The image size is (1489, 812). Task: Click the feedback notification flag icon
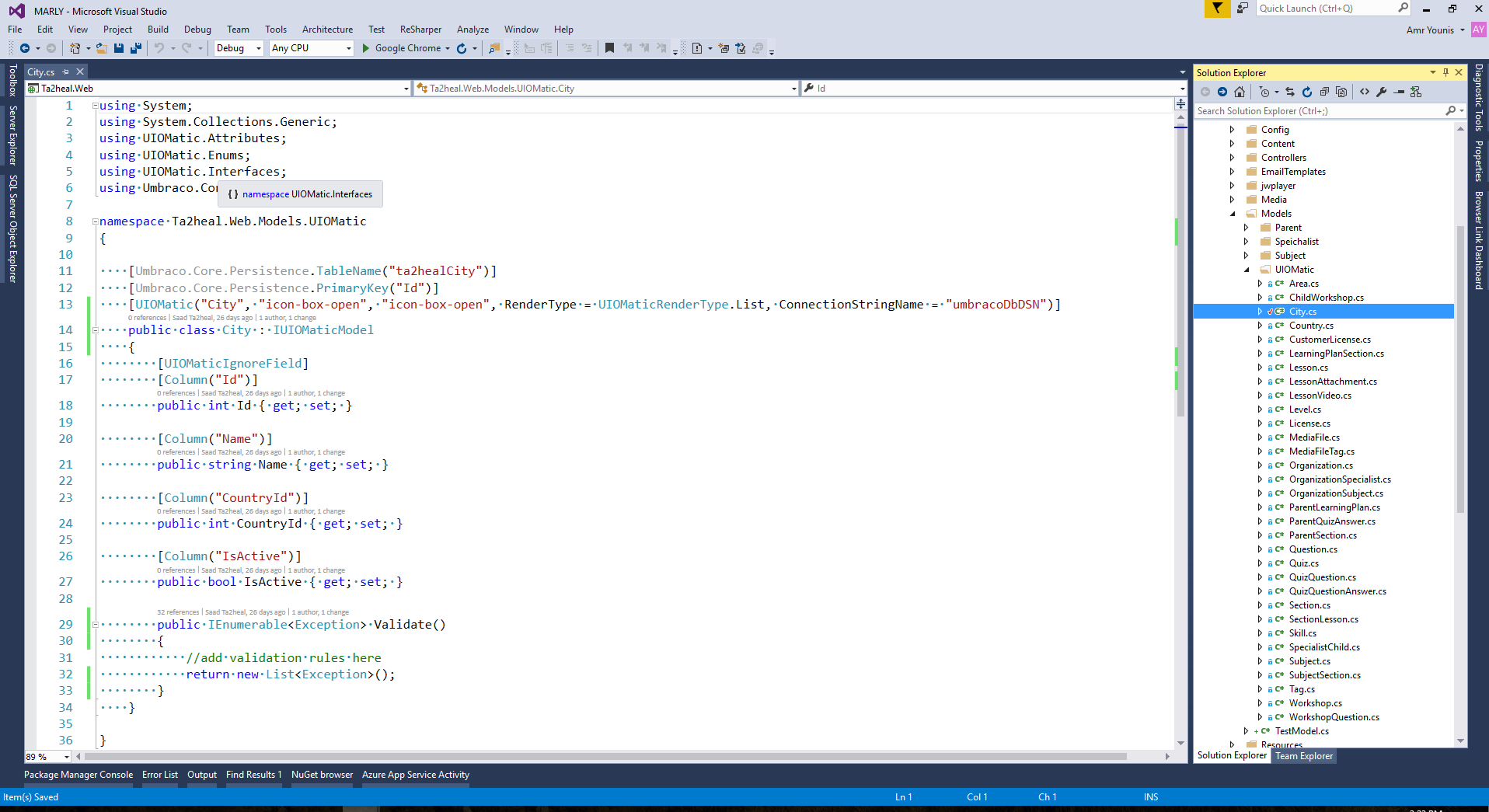coord(1217,9)
